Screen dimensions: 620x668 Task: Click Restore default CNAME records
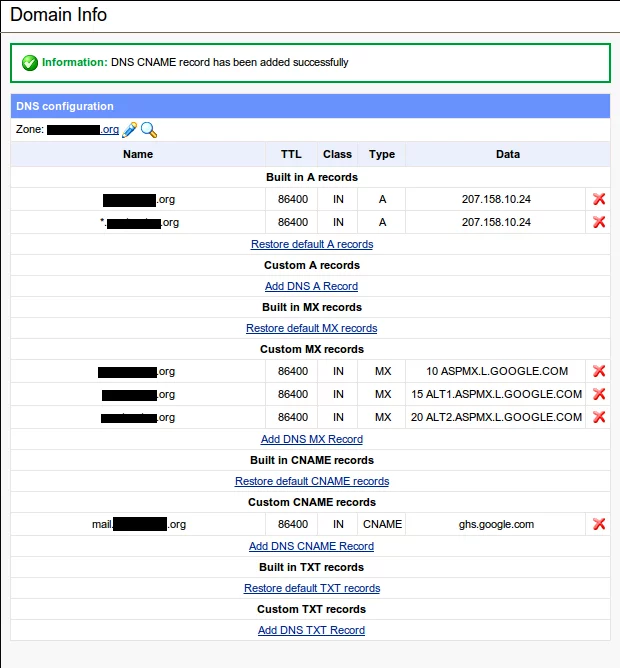click(x=311, y=481)
